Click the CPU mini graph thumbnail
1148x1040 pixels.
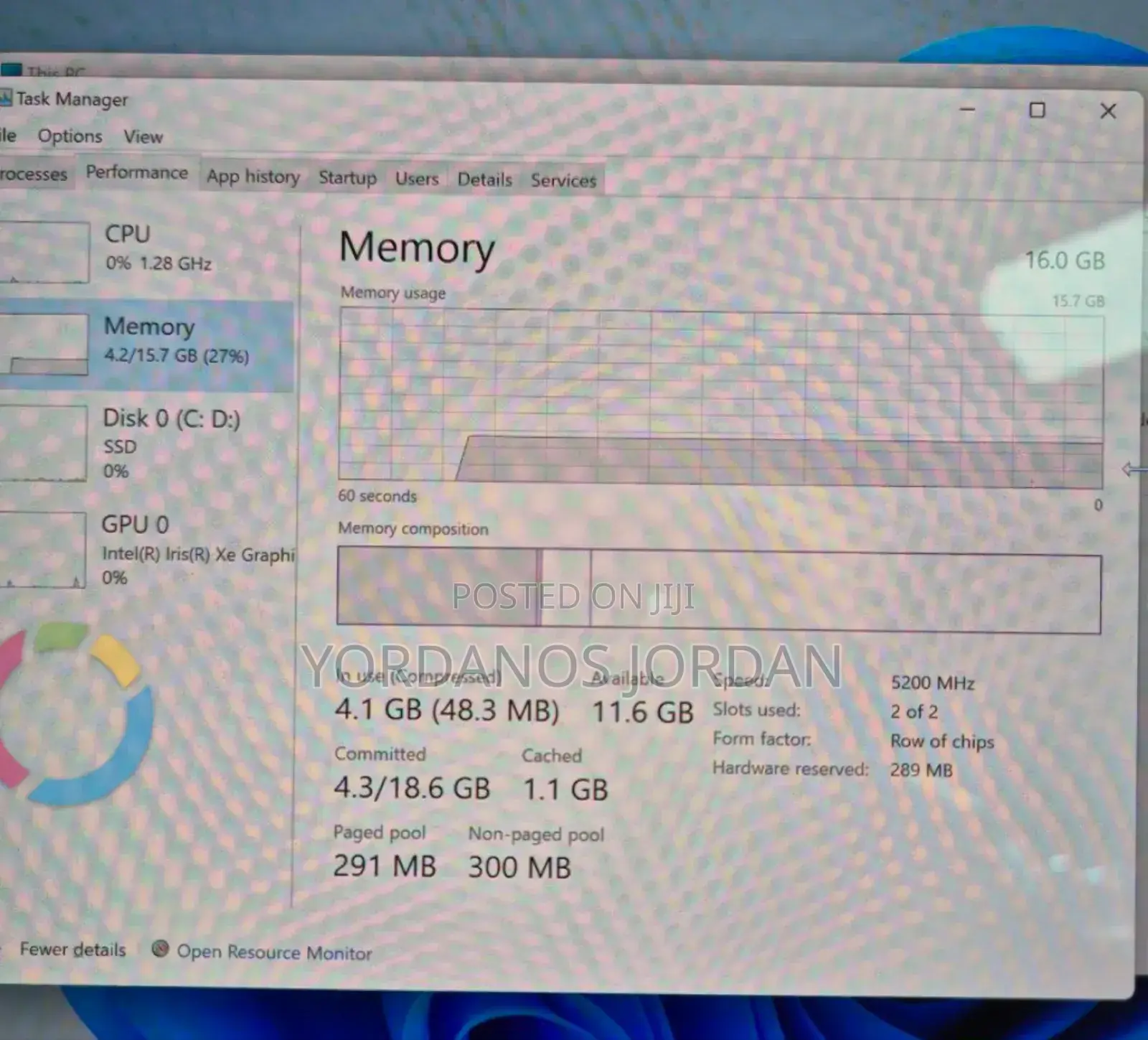click(x=44, y=252)
